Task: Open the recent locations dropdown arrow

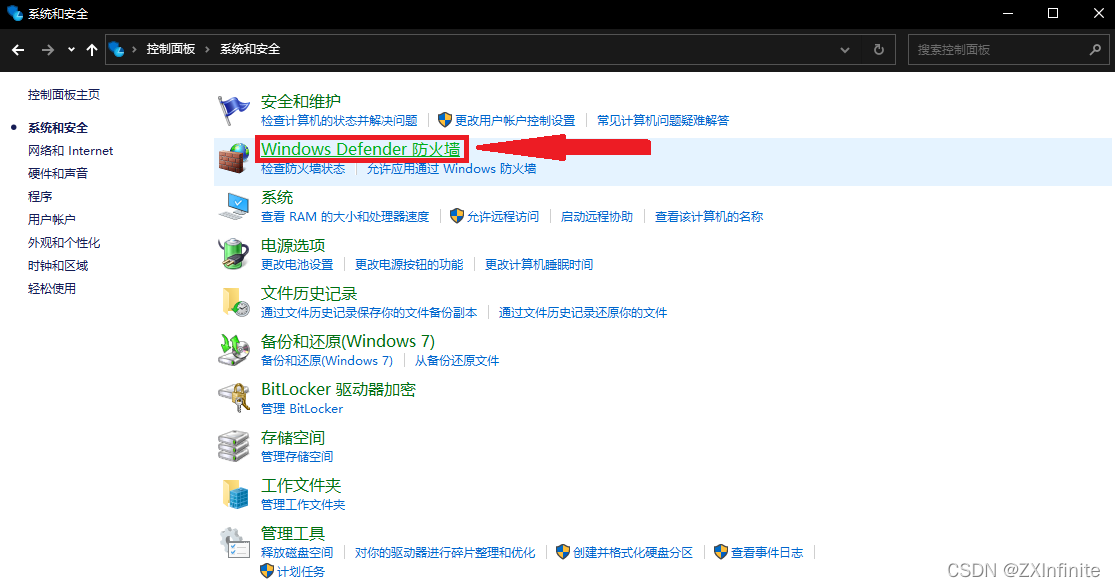Action: click(71, 50)
